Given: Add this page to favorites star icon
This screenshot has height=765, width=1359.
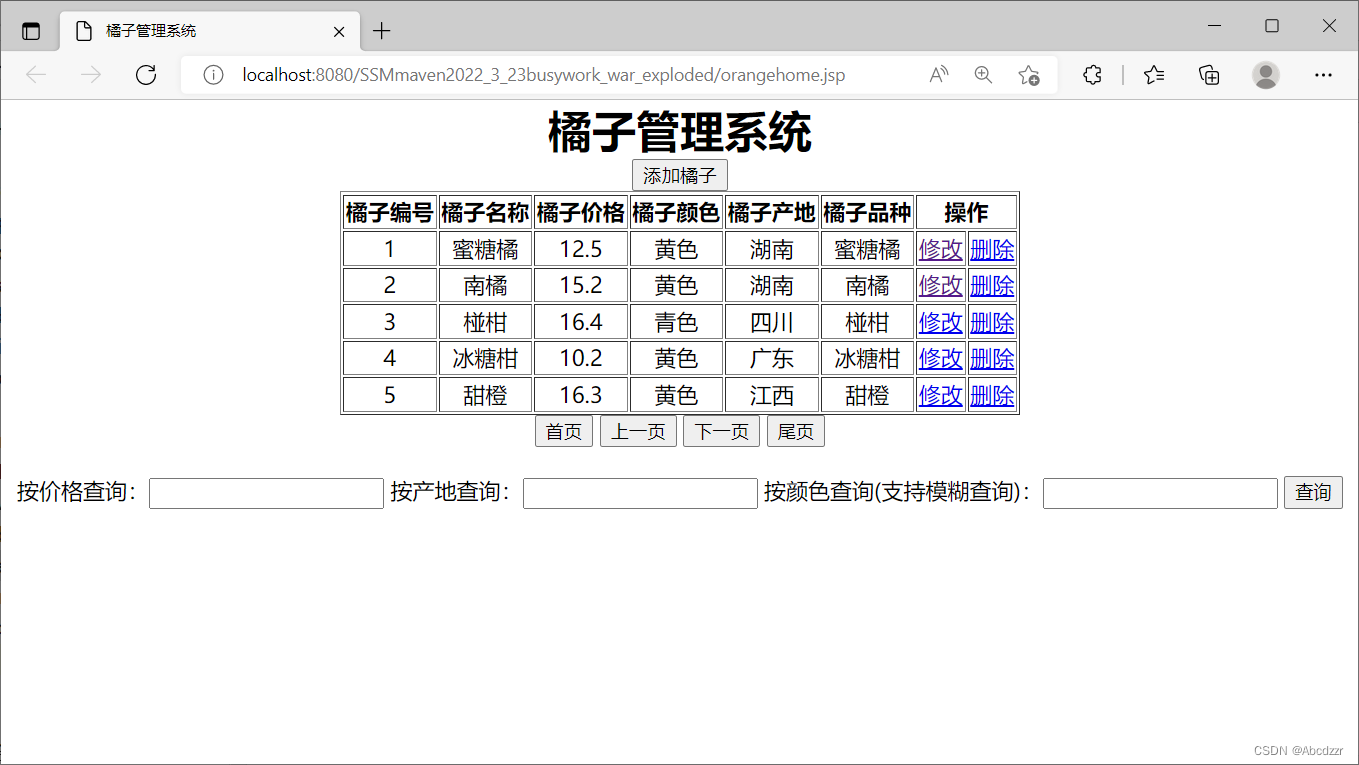Looking at the screenshot, I should point(1028,75).
